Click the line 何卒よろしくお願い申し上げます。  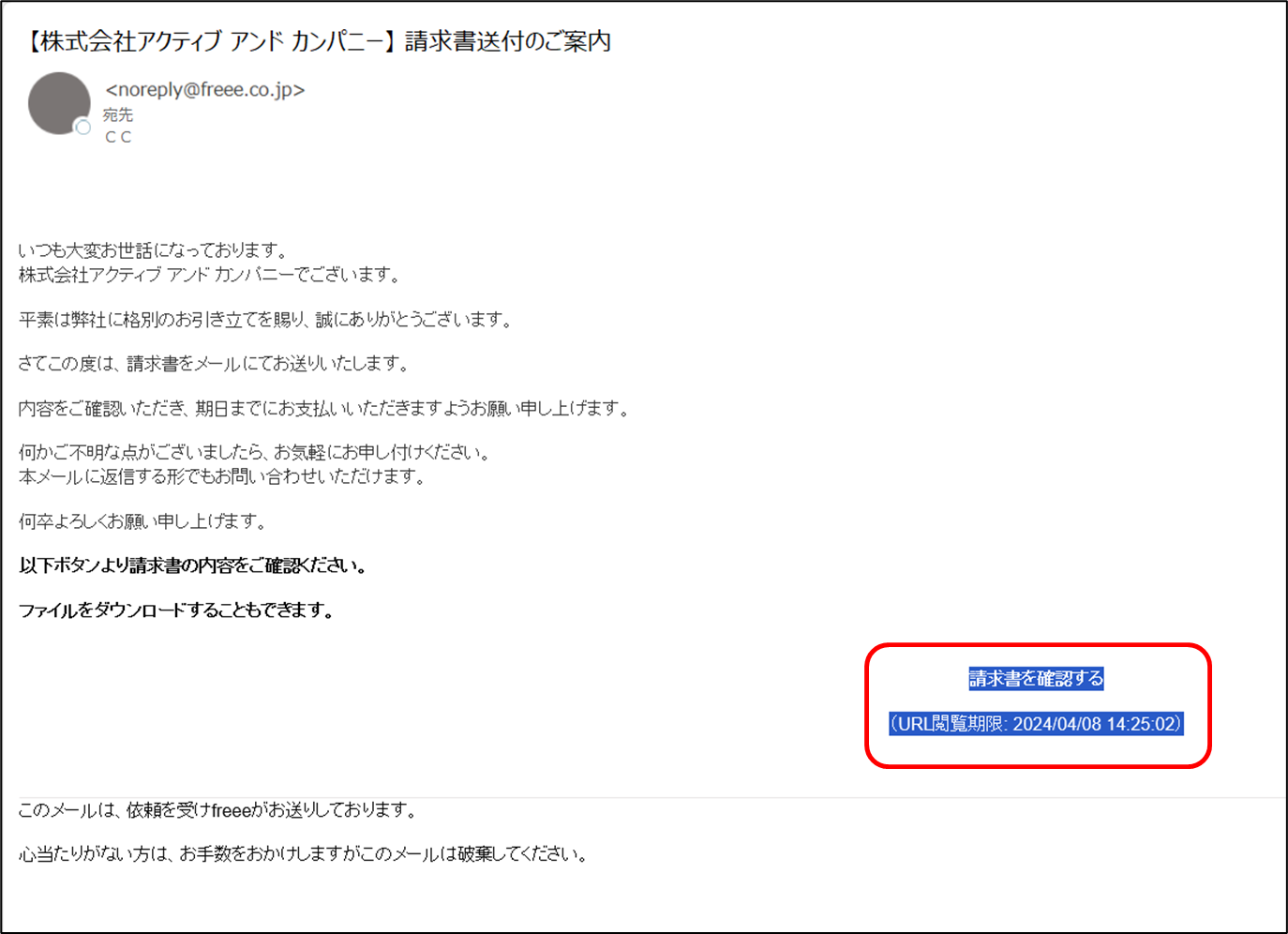click(x=144, y=521)
